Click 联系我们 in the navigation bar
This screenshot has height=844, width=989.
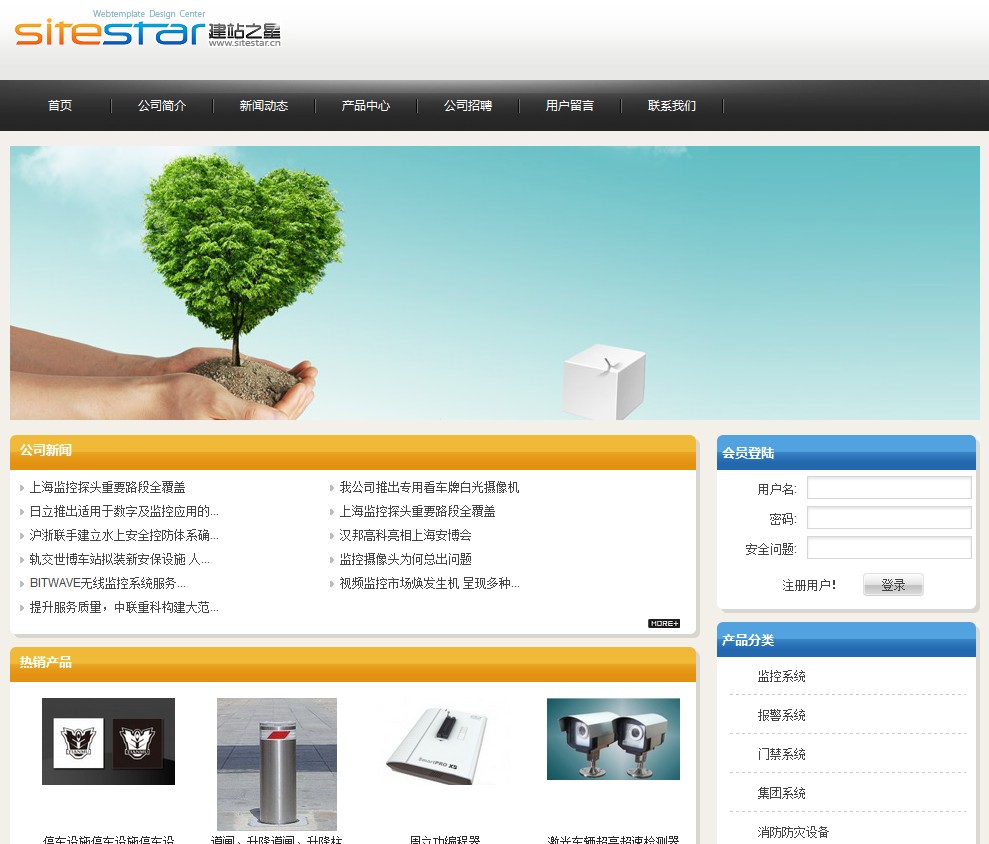click(672, 106)
